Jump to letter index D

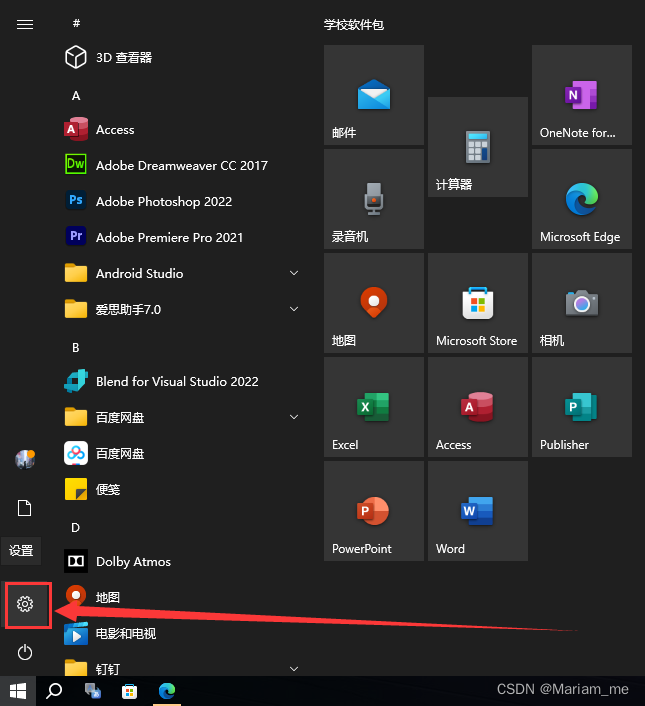tap(76, 528)
